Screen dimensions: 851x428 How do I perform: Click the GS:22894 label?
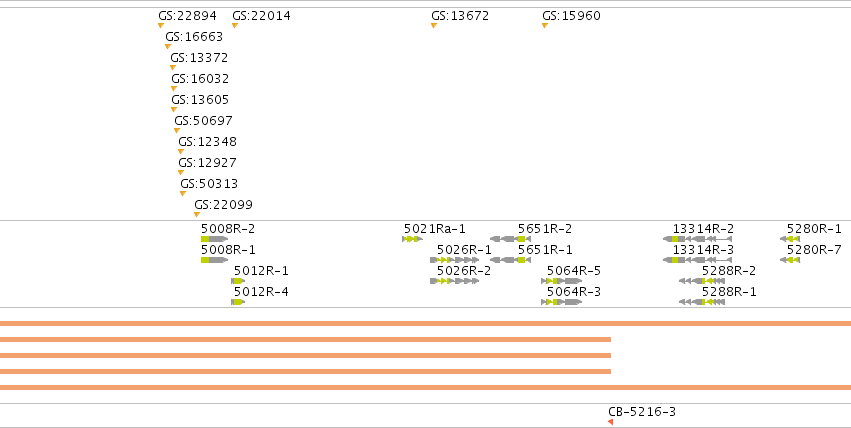pos(187,16)
